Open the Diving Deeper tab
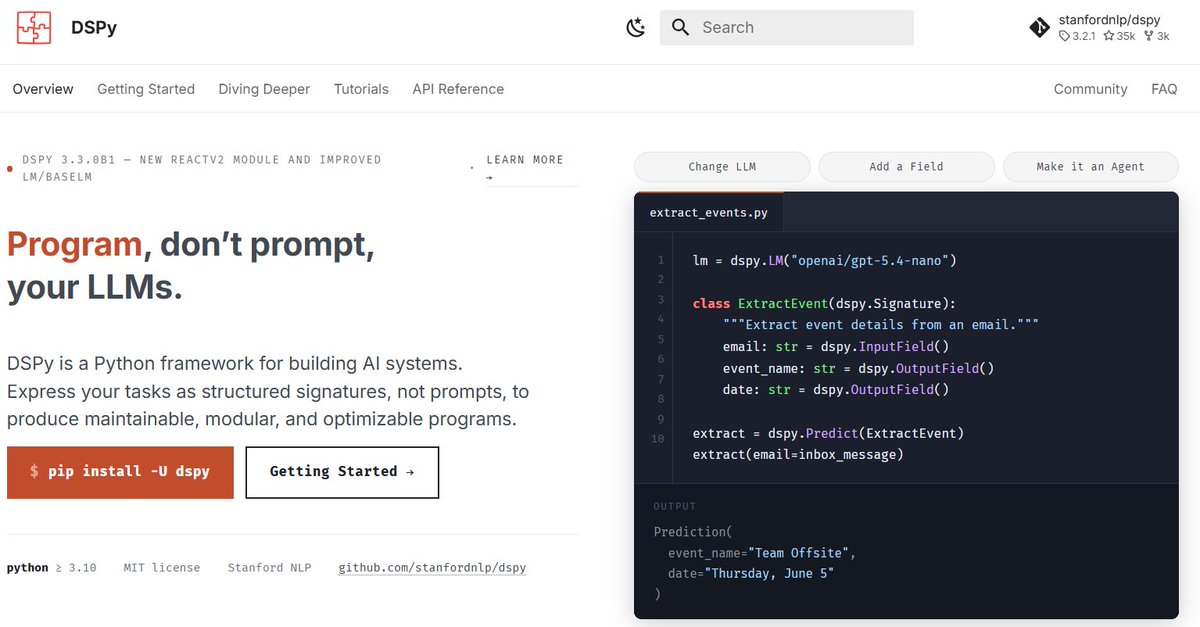 (x=264, y=89)
